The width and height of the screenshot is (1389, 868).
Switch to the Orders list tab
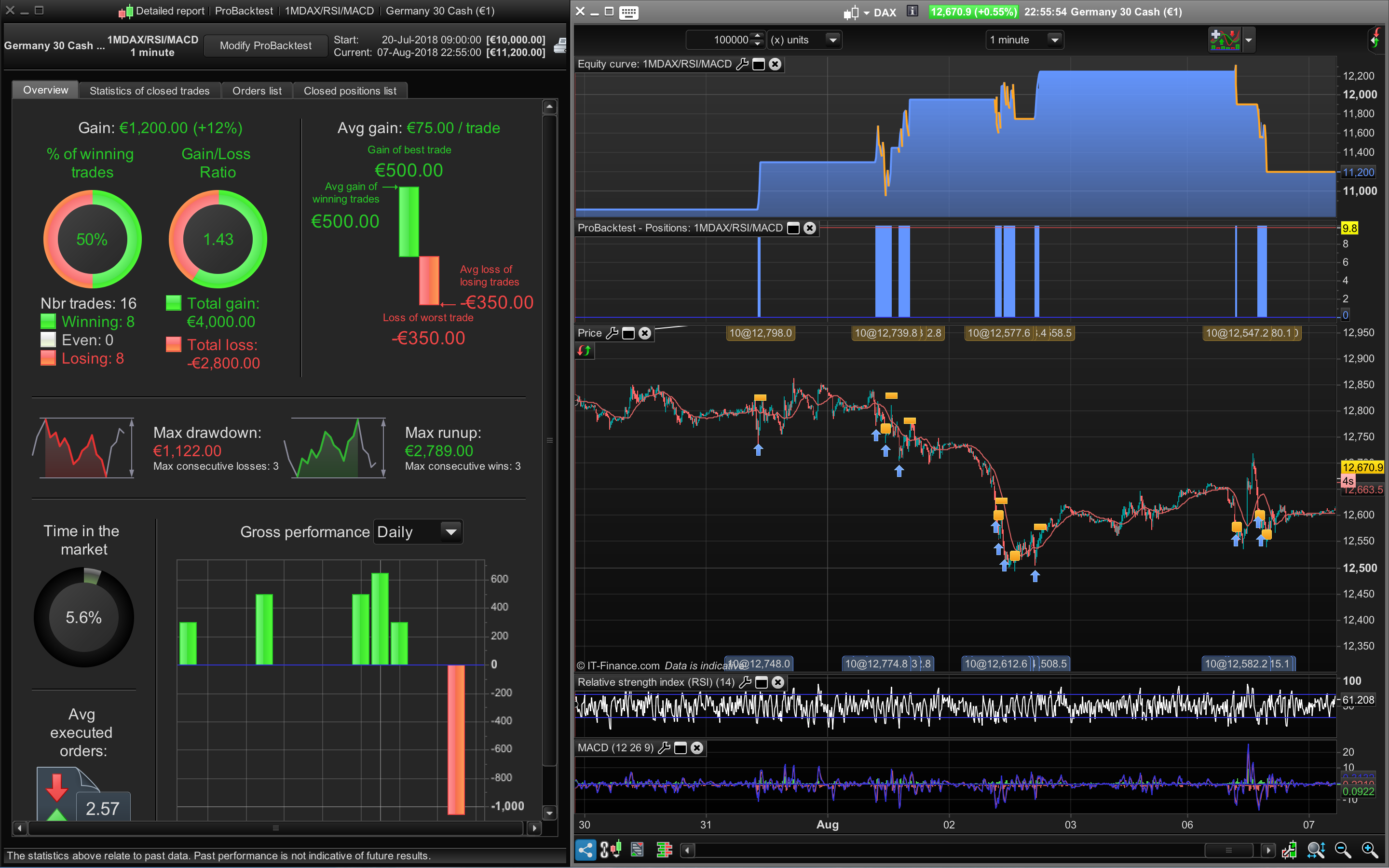click(x=257, y=91)
